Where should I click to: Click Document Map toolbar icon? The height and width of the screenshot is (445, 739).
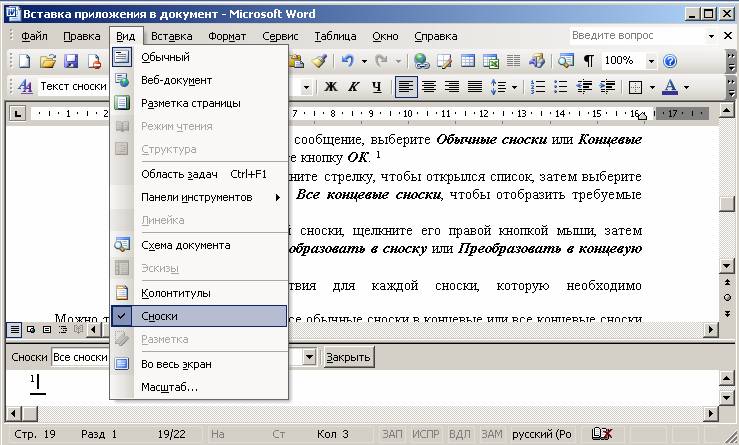coord(566,61)
